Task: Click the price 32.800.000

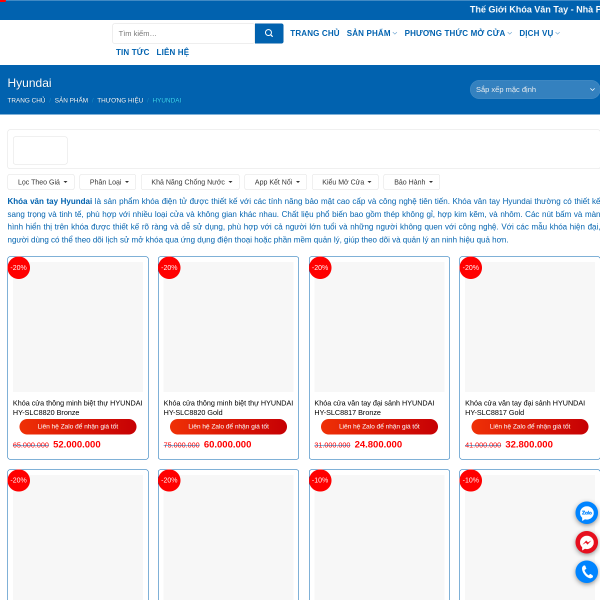Action: pyautogui.click(x=529, y=444)
